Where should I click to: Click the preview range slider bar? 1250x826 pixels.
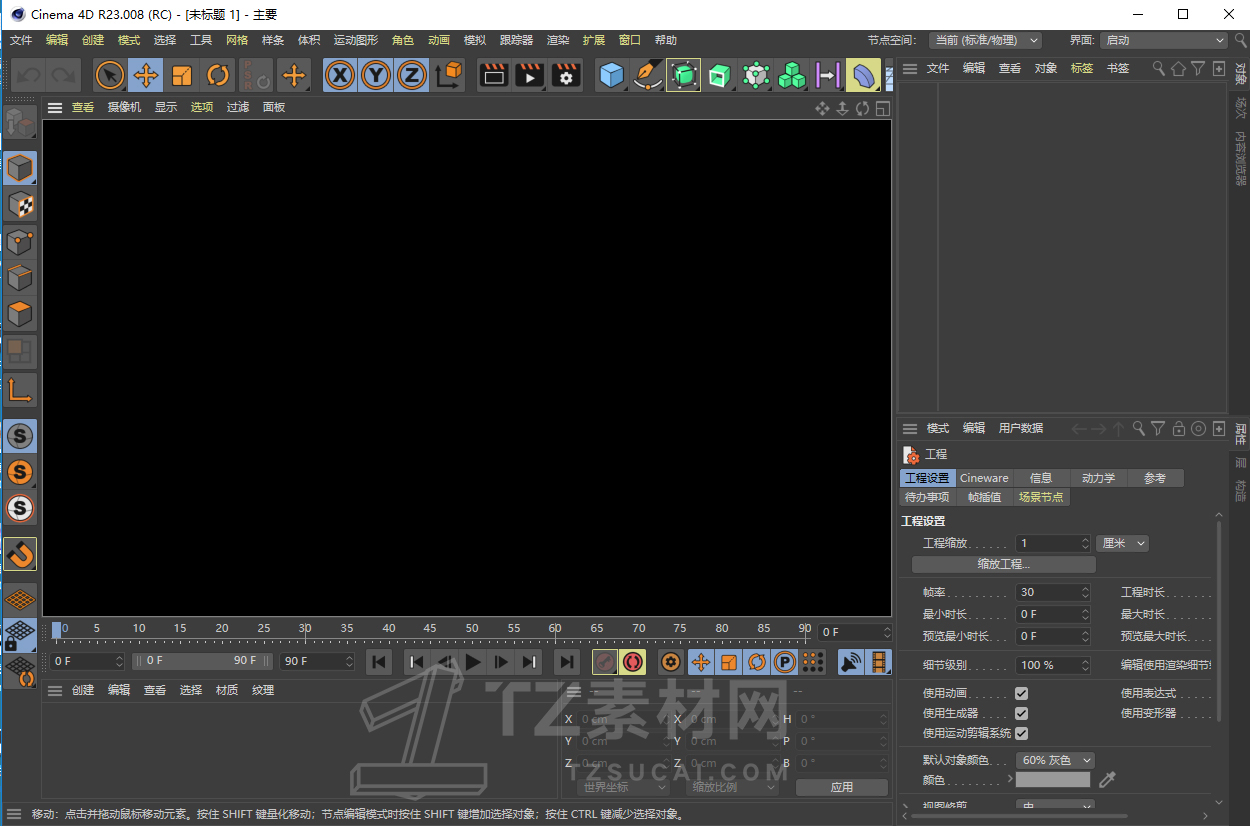(202, 661)
